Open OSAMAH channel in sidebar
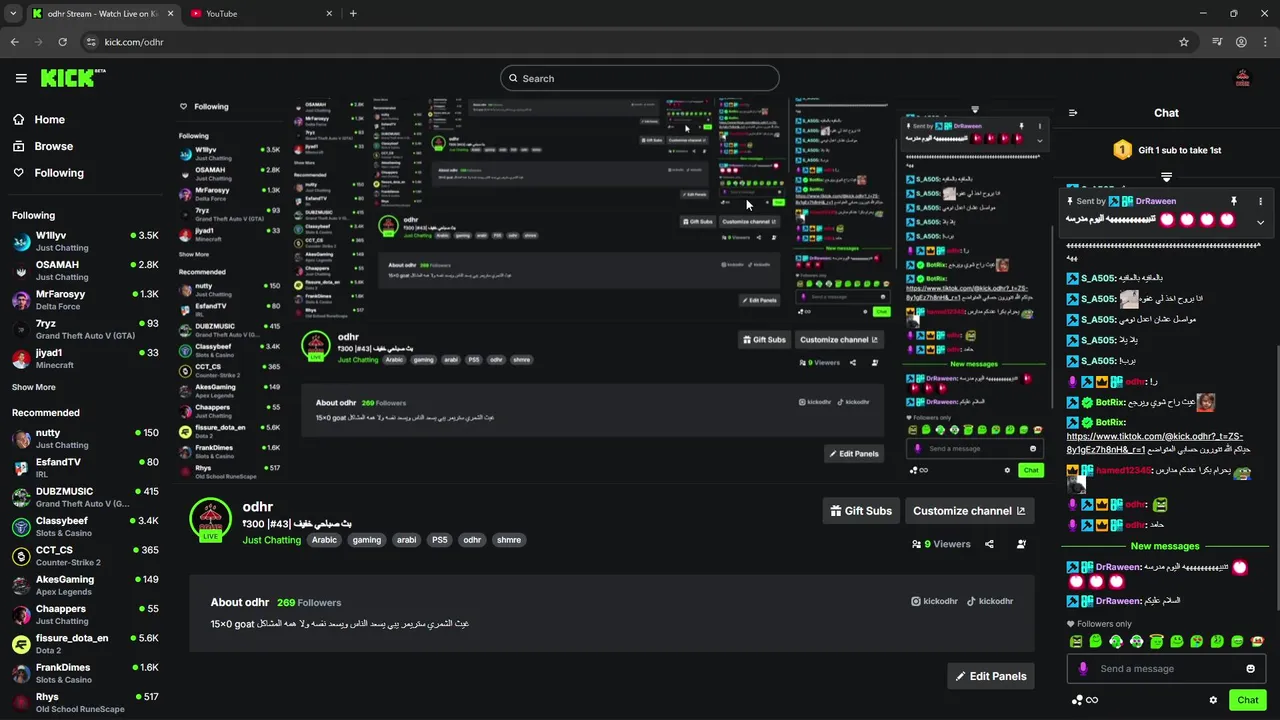 85,270
